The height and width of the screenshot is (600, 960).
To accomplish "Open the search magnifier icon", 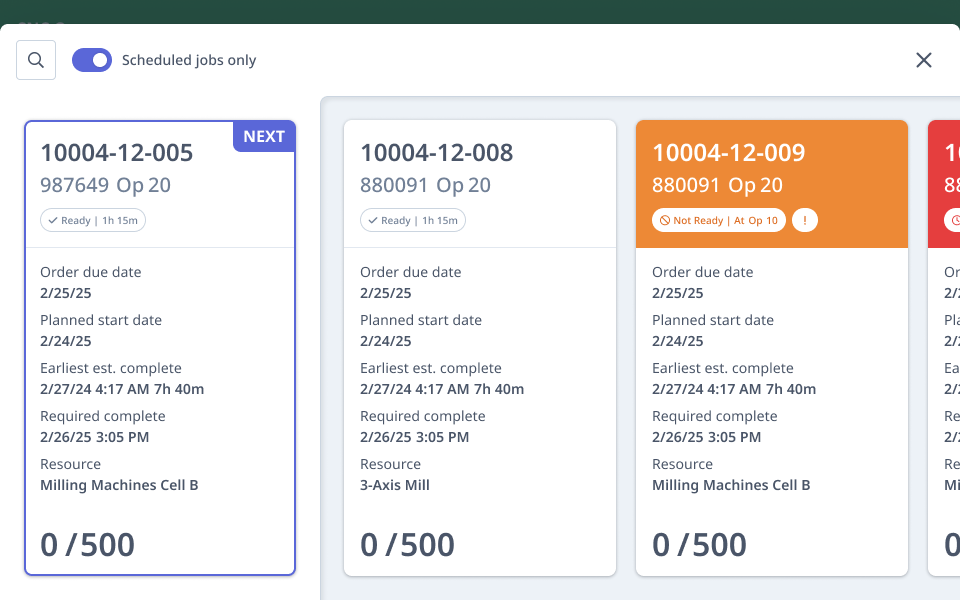I will (x=35, y=60).
